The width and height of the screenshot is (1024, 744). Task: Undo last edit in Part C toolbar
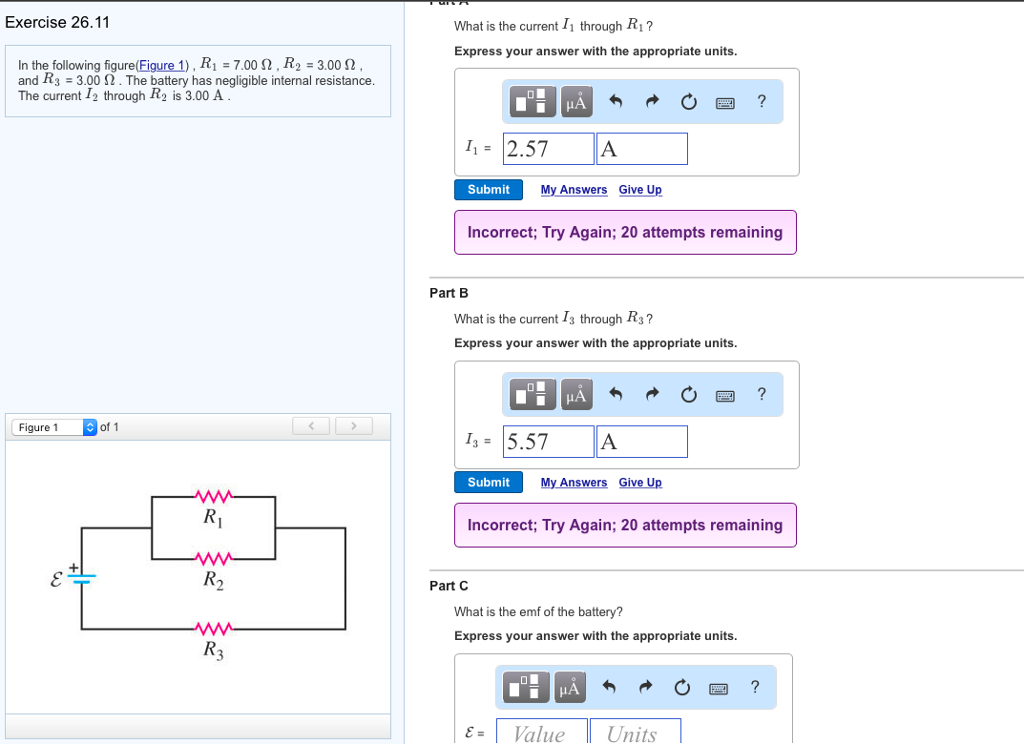(x=609, y=687)
